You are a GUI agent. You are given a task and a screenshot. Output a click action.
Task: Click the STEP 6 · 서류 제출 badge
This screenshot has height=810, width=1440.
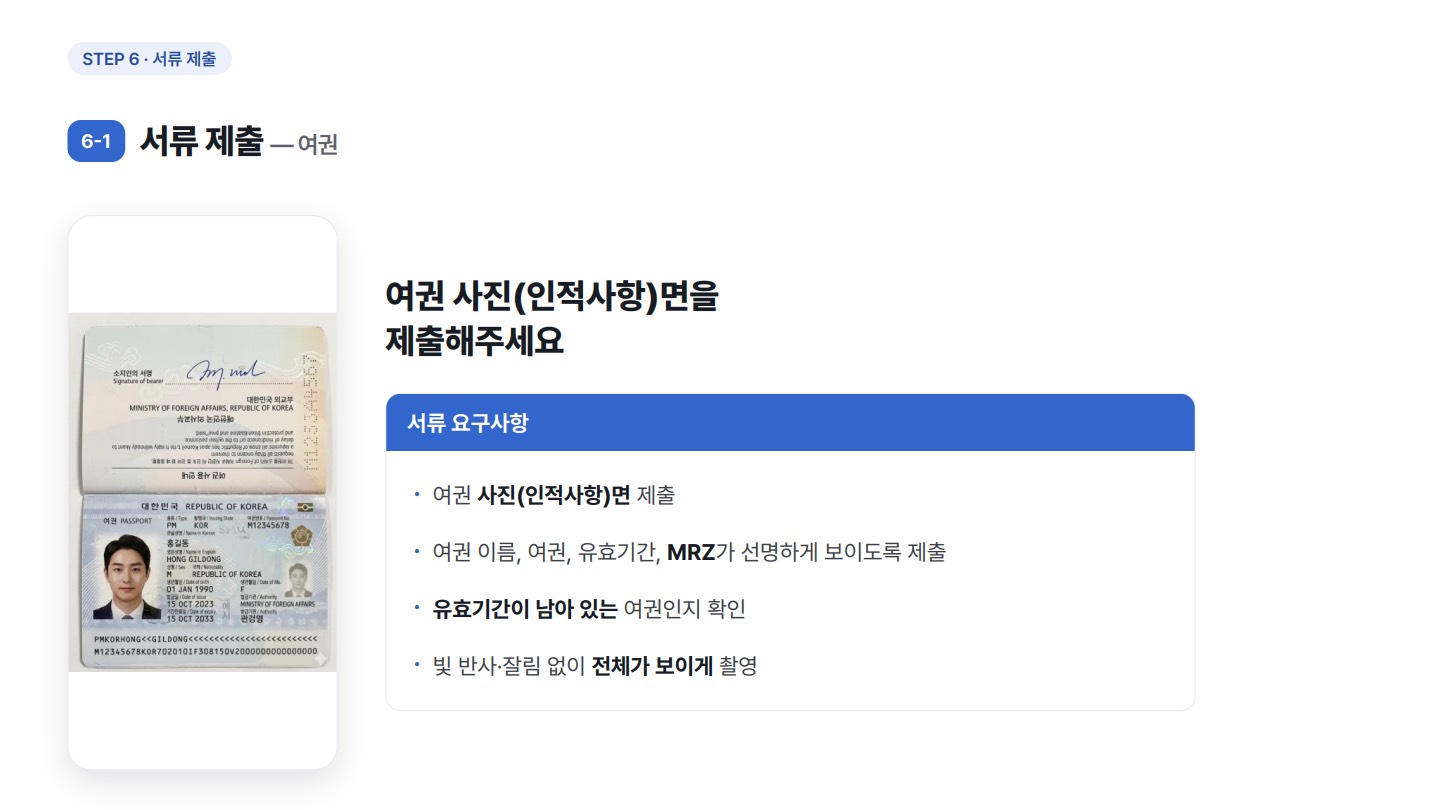click(149, 59)
